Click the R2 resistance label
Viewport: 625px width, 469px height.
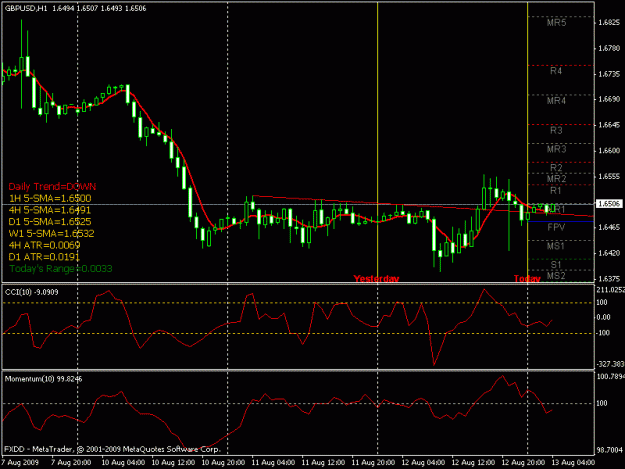coord(556,168)
